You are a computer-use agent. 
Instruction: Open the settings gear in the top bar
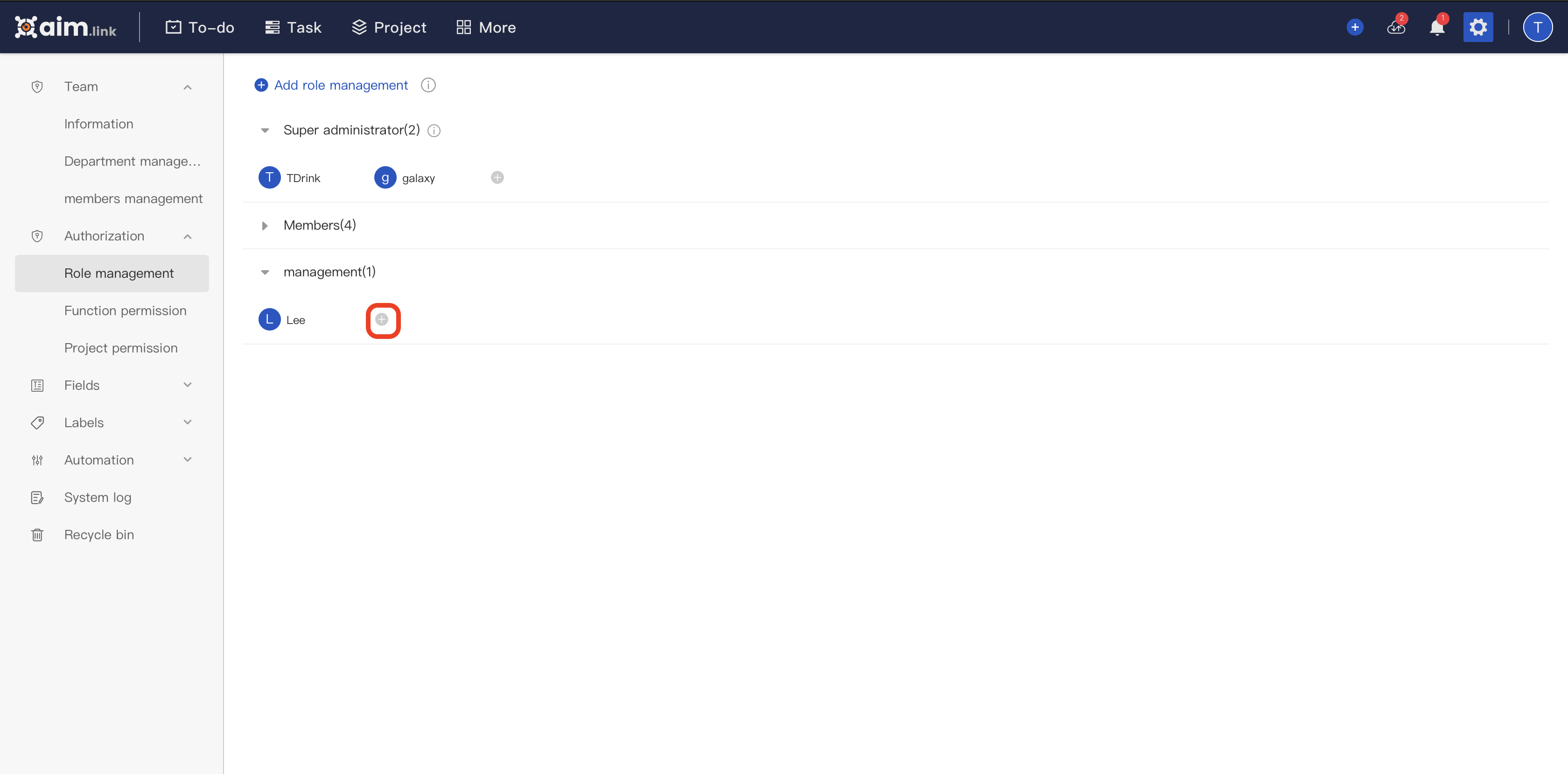coord(1478,27)
